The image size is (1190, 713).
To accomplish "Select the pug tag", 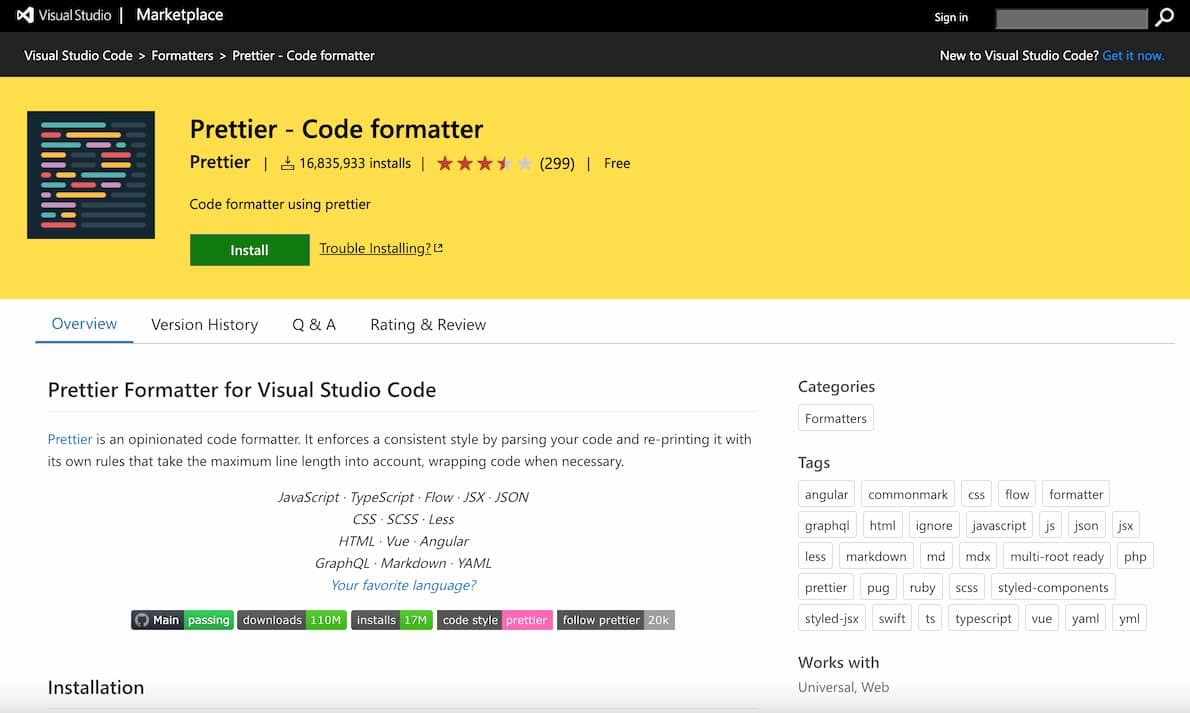I will 878,588.
